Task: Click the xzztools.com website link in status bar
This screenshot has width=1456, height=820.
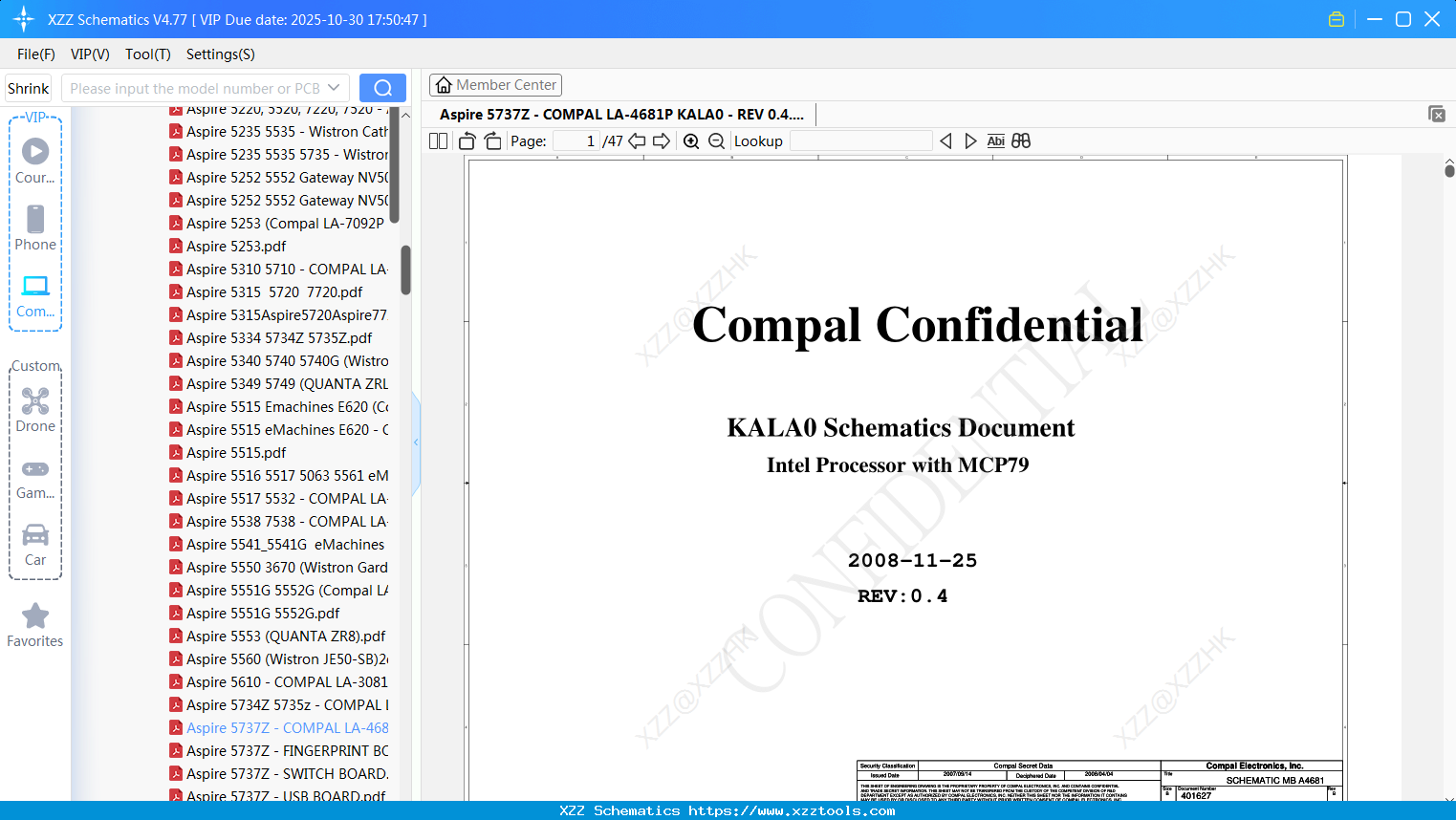Action: coord(792,810)
